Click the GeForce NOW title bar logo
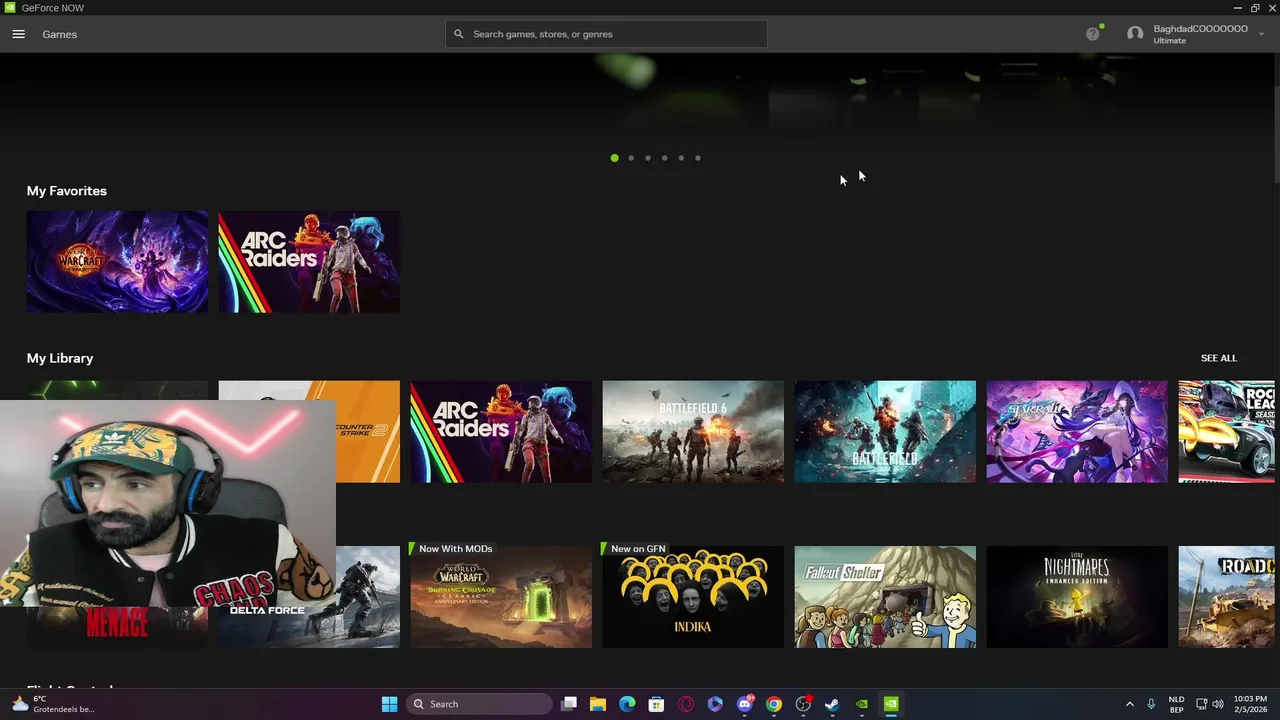The width and height of the screenshot is (1280, 720). [x=10, y=8]
